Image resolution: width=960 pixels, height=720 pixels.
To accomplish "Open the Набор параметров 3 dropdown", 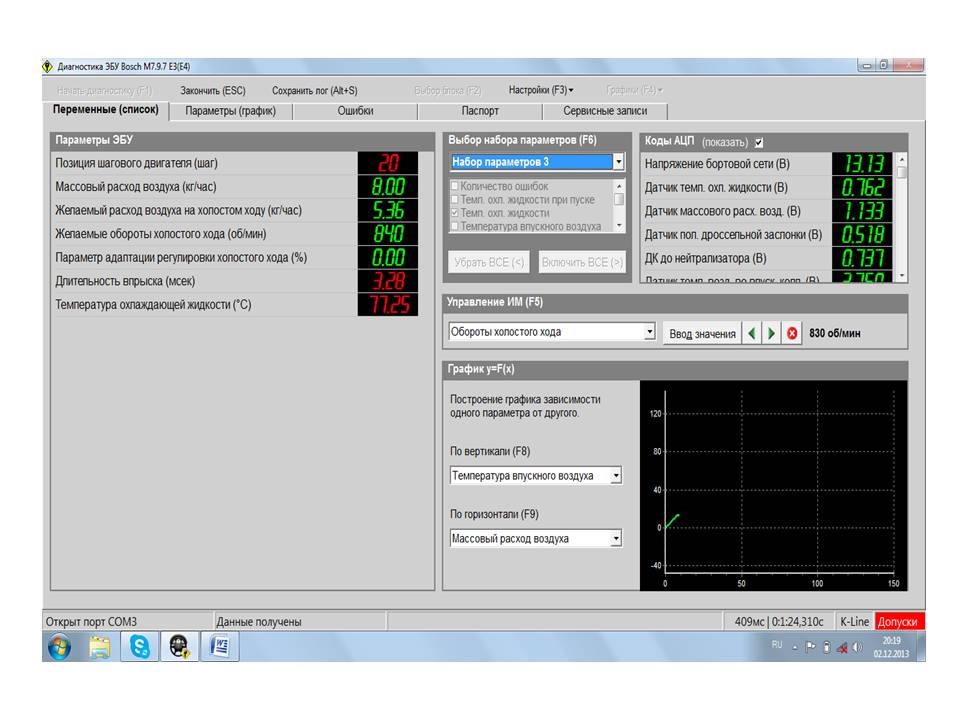I will [618, 162].
